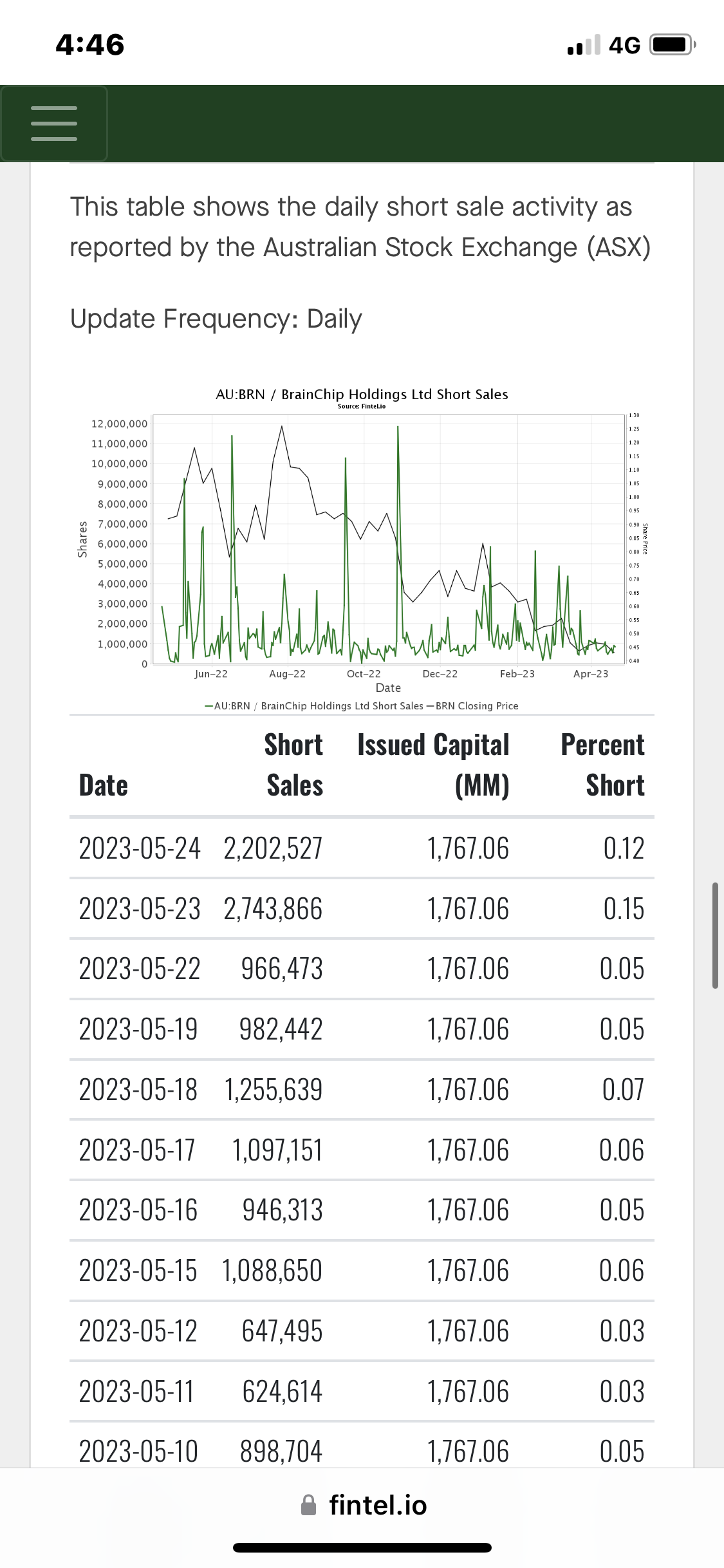
Task: Select the 2023-05-24 date cell
Action: (x=140, y=848)
